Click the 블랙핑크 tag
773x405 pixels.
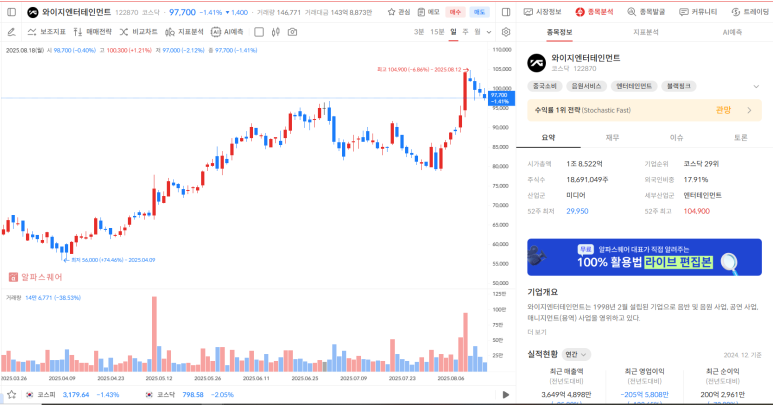[x=679, y=86]
